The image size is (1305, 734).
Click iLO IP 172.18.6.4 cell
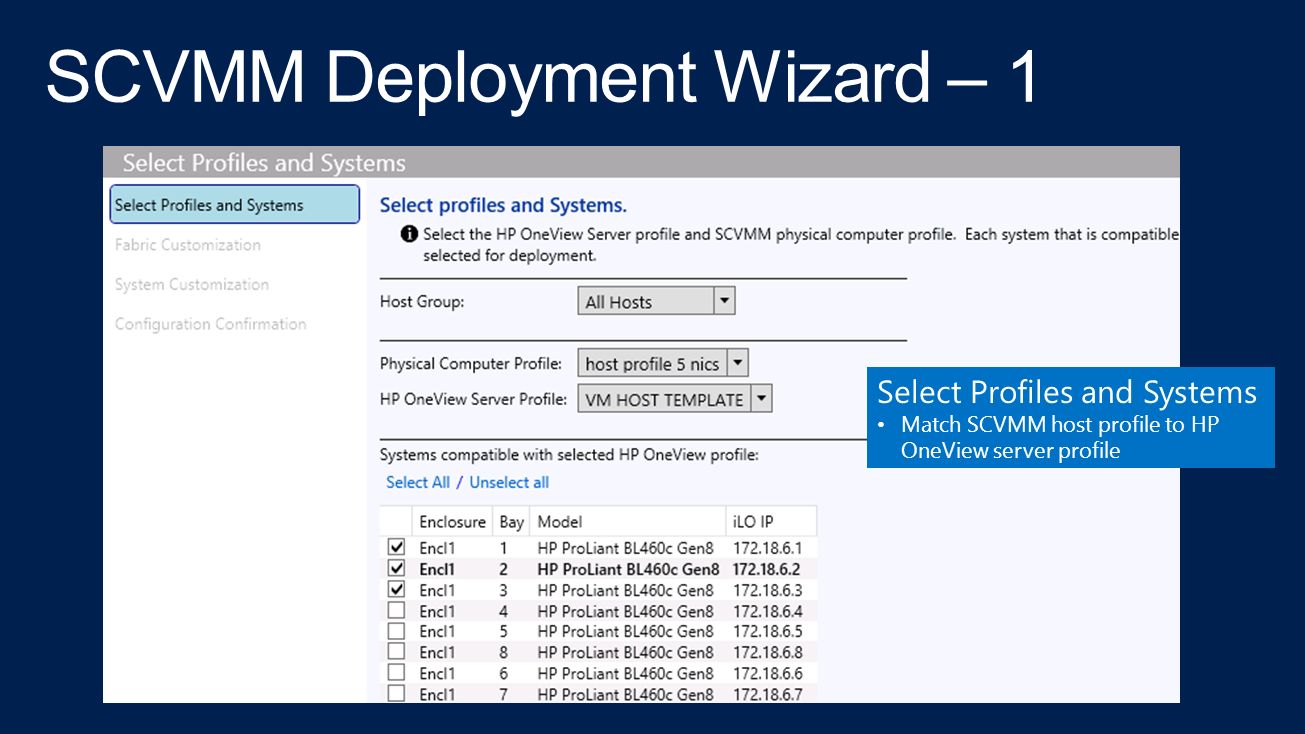coord(768,611)
